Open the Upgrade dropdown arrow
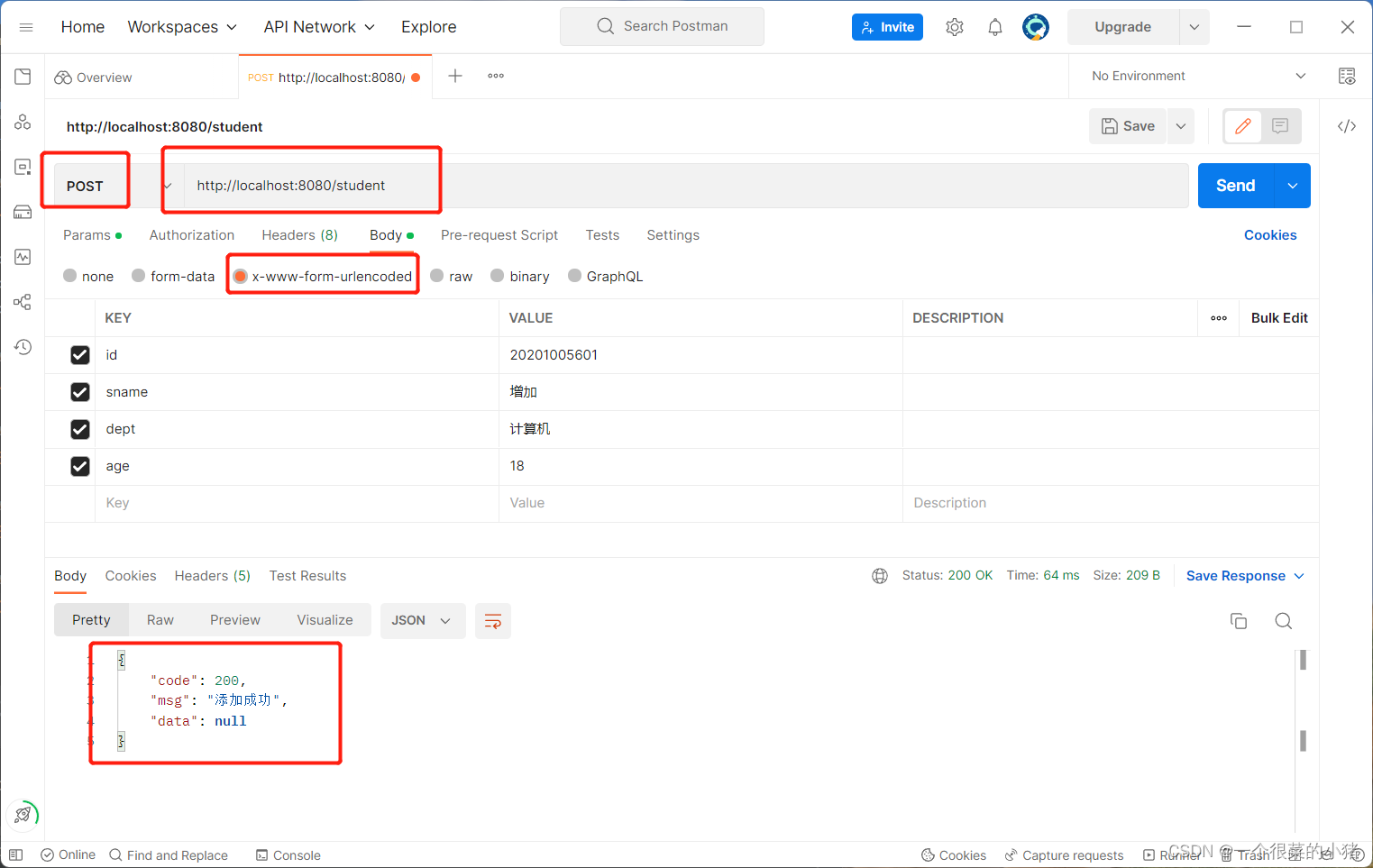The image size is (1373, 868). tap(1195, 27)
